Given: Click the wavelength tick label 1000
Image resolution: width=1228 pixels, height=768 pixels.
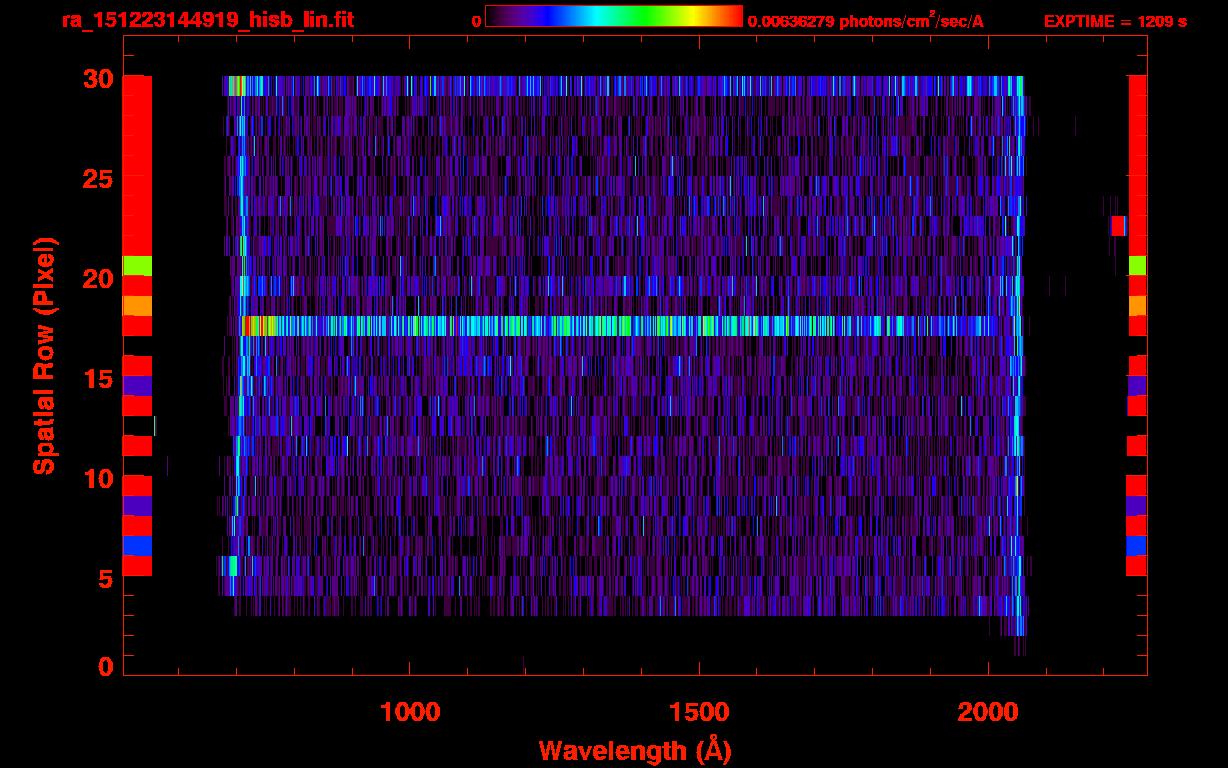Looking at the screenshot, I should [410, 712].
